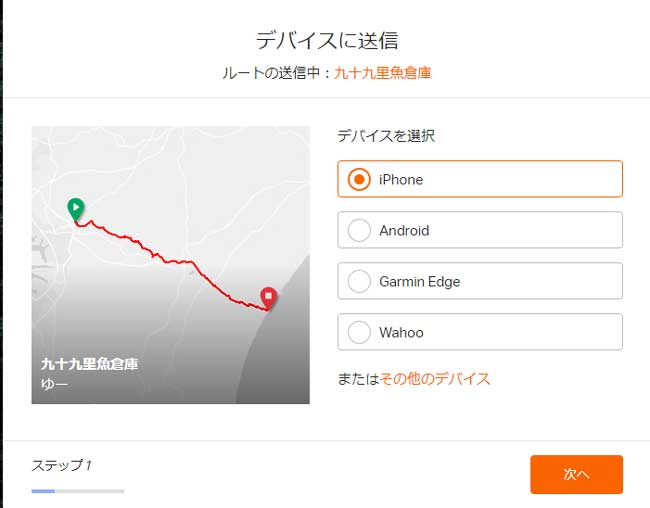Click the ゆー author name on map card
Viewport: 650px width, 508px height.
point(54,384)
